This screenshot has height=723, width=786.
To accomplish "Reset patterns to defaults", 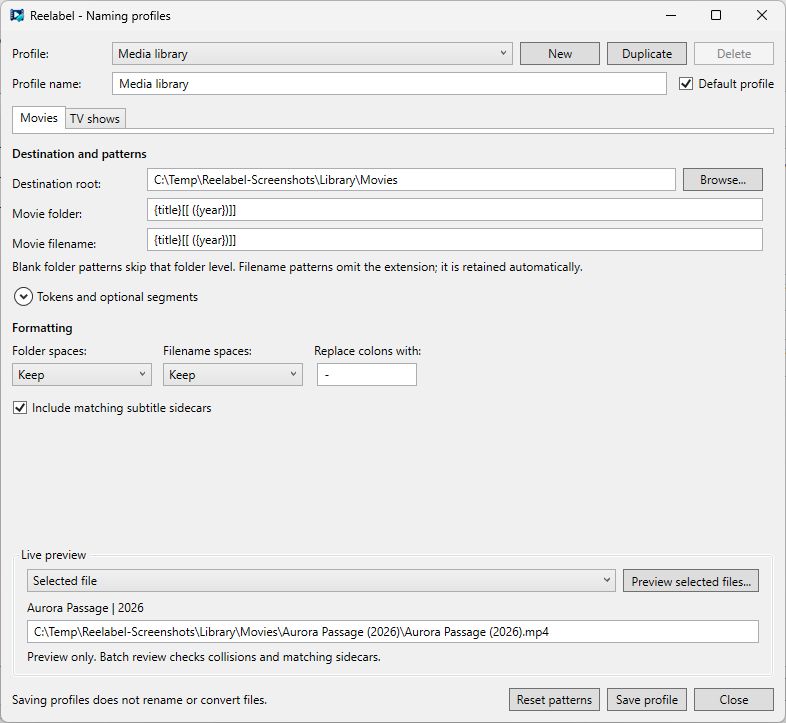I will [554, 699].
